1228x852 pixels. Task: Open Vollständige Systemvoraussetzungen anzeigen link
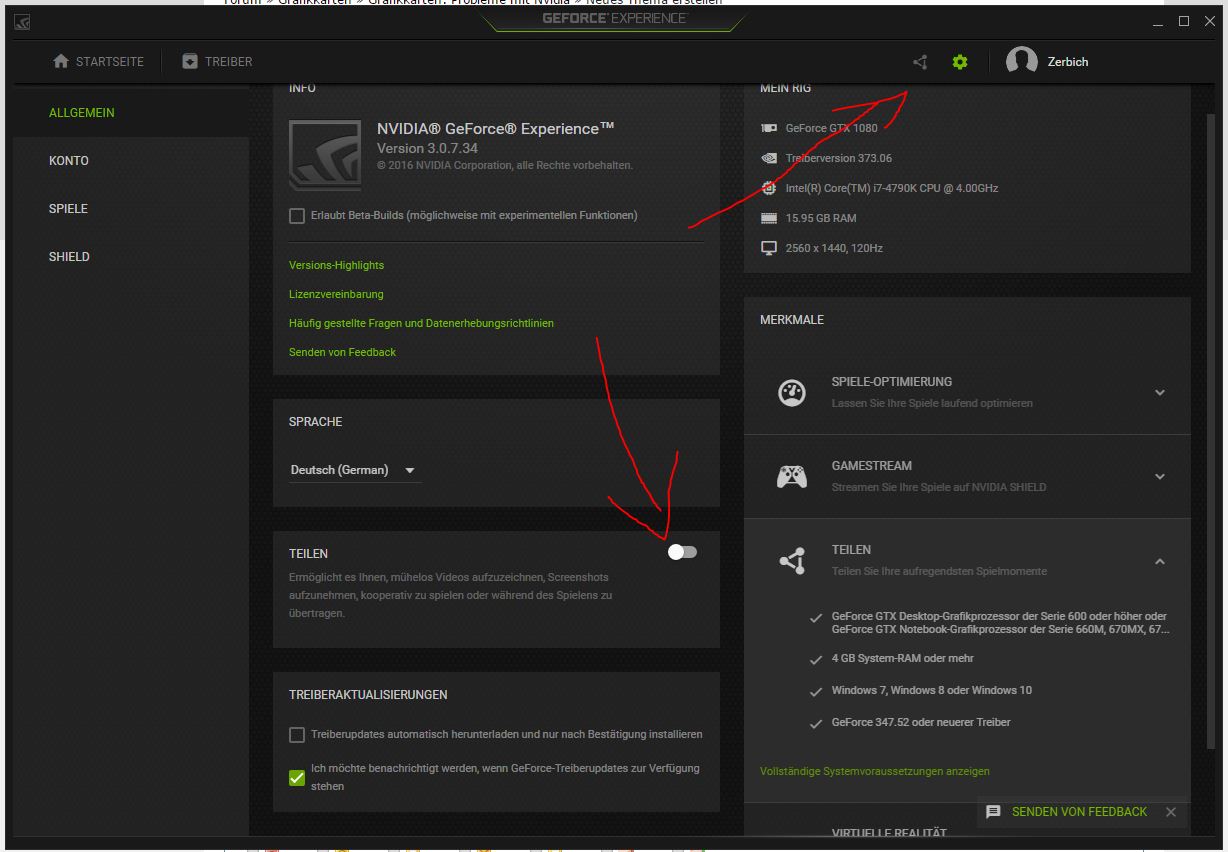tap(875, 771)
